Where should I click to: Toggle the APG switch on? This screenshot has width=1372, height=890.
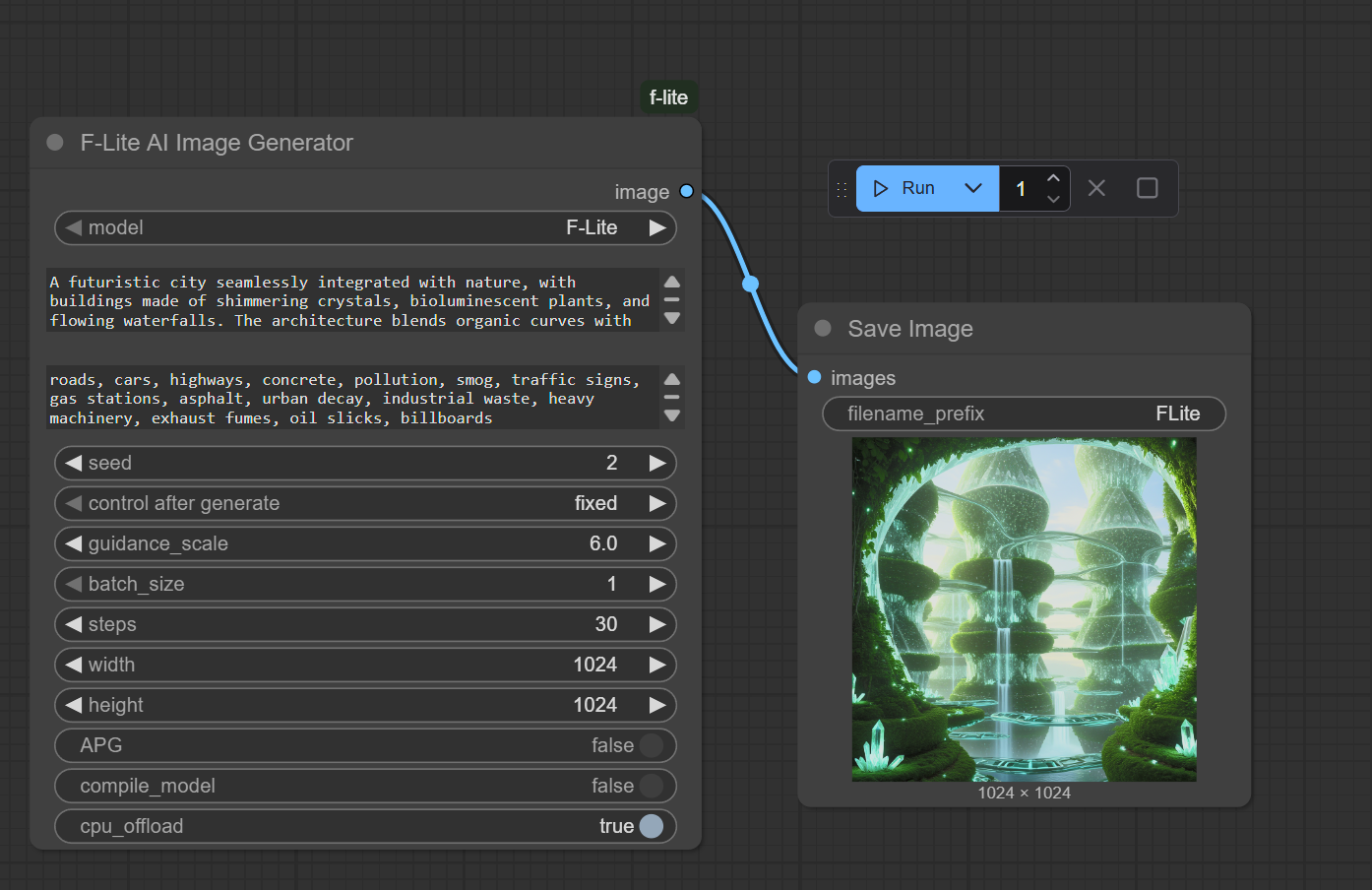click(652, 745)
